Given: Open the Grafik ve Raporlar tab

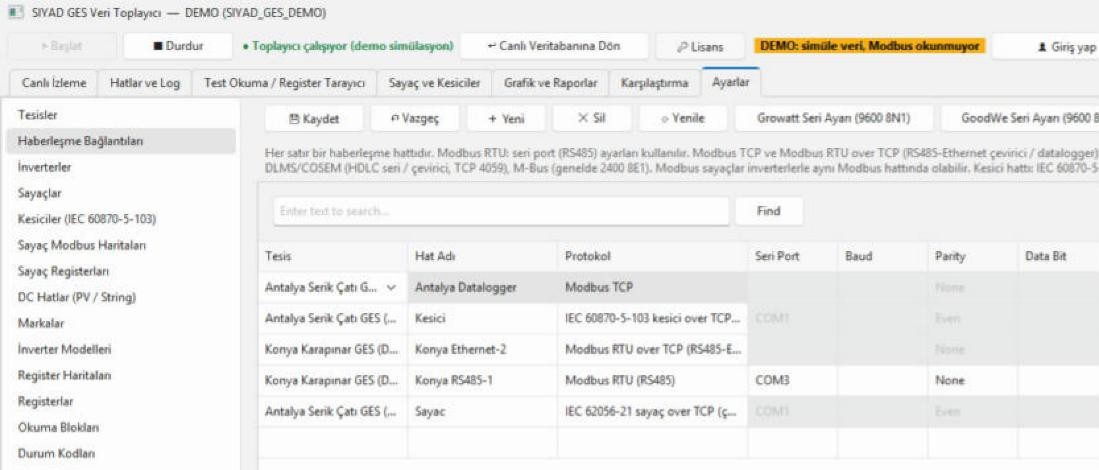Looking at the screenshot, I should 550,83.
